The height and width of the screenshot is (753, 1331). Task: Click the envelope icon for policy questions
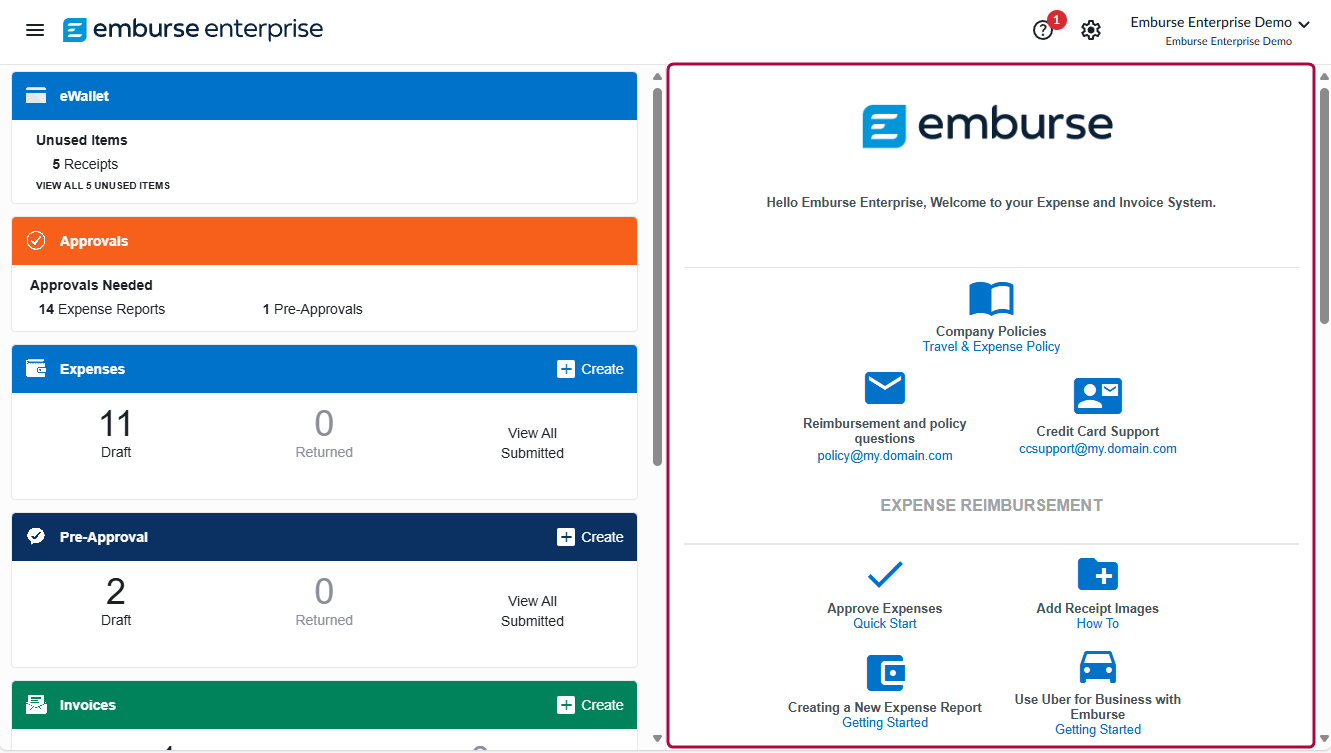[x=884, y=388]
